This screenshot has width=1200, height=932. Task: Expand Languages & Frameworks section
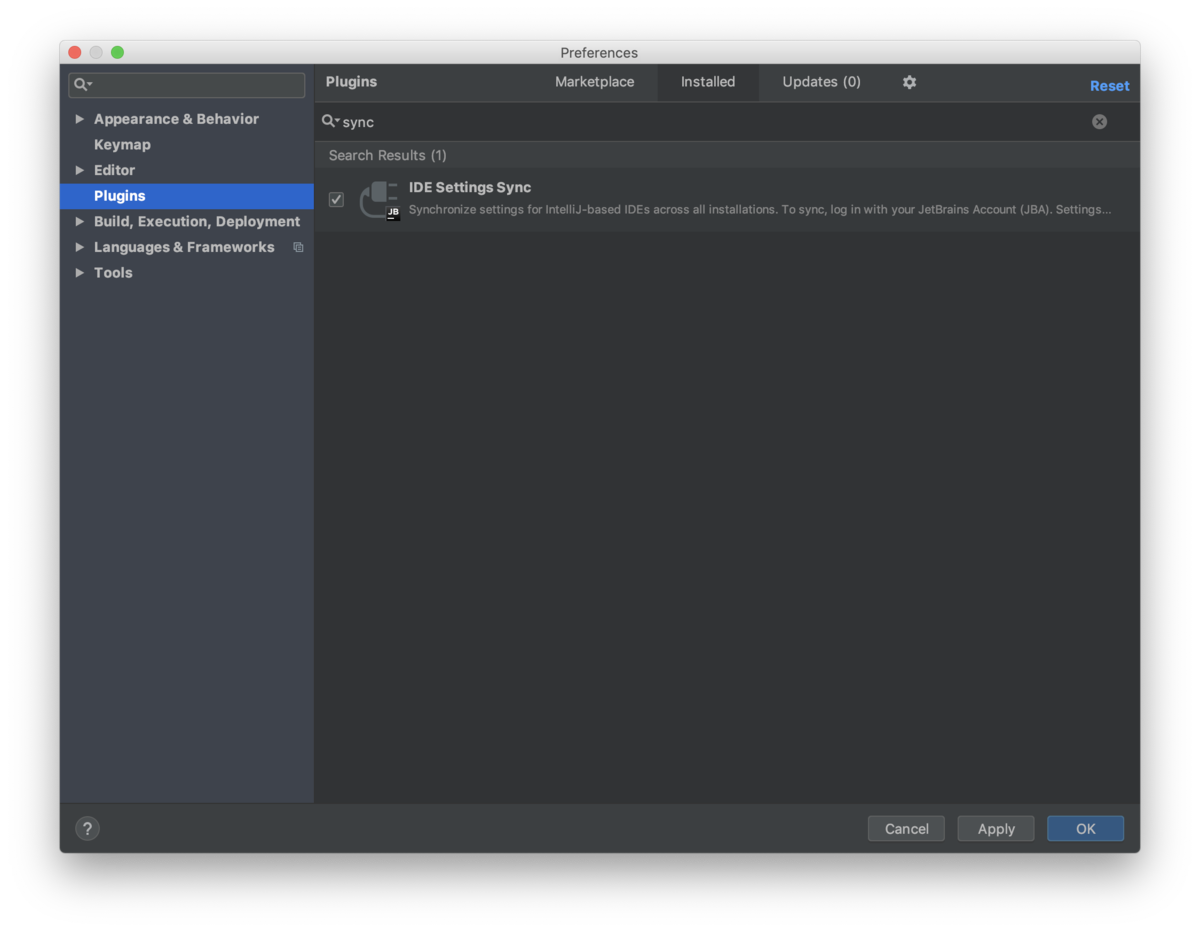tap(80, 247)
